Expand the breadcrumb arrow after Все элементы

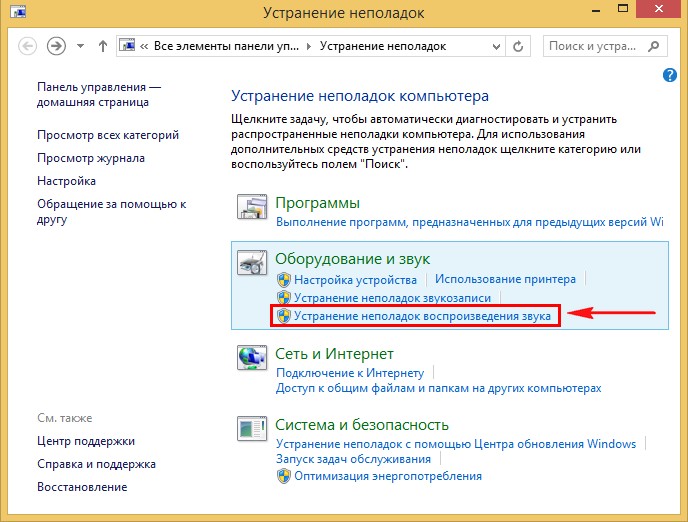[x=309, y=46]
